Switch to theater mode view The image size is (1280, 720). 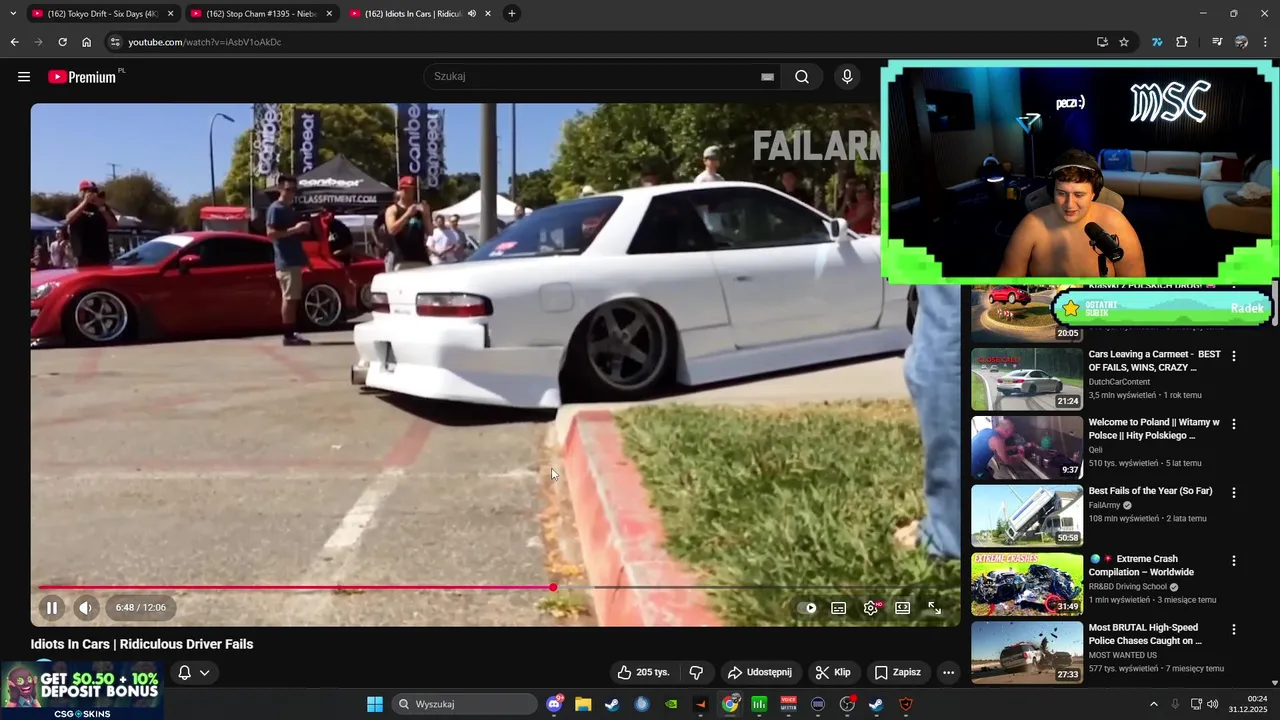tap(902, 608)
